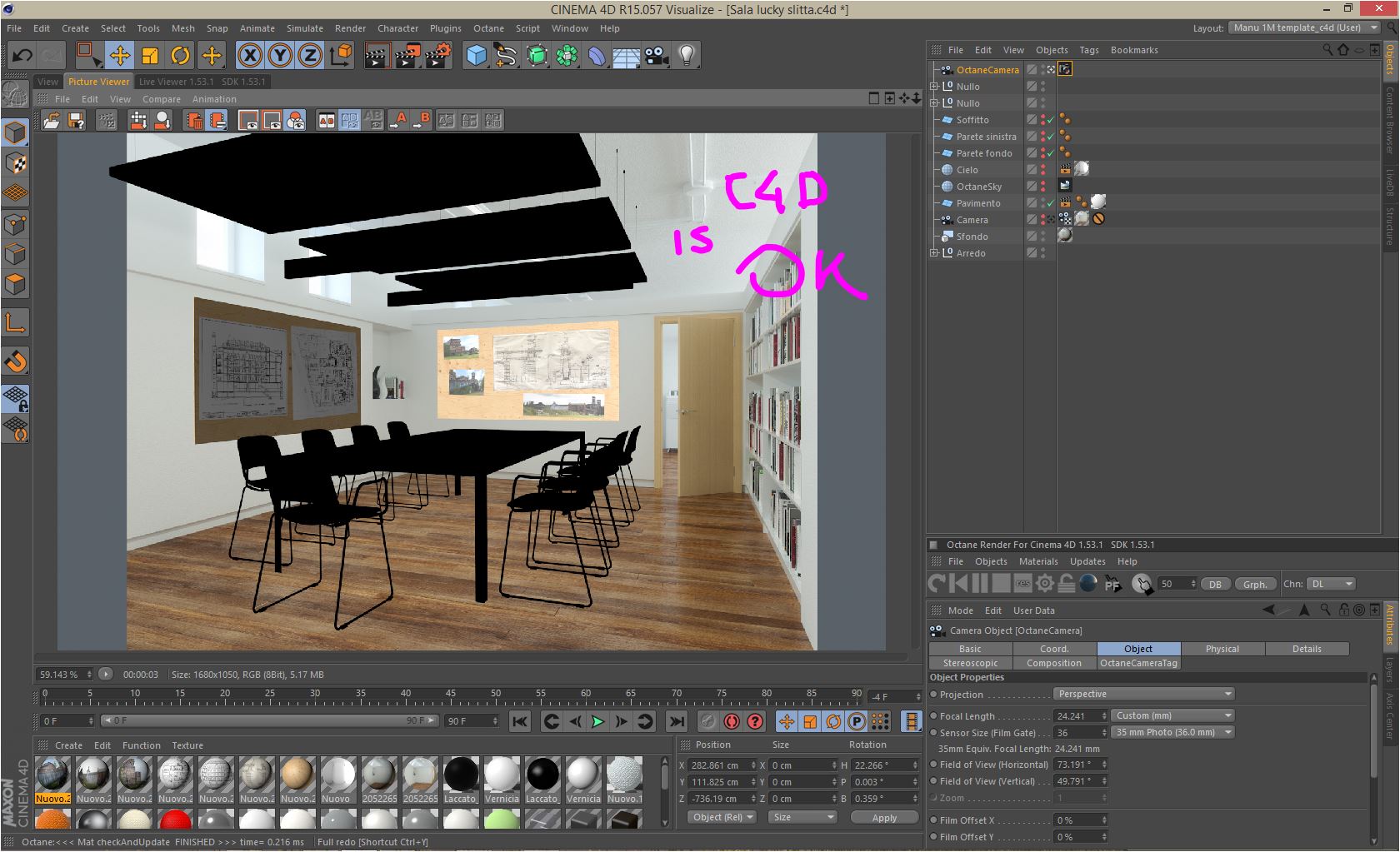Open the Object (Rel) coordinate dropdown
This screenshot has height=852, width=1400.
point(723,817)
